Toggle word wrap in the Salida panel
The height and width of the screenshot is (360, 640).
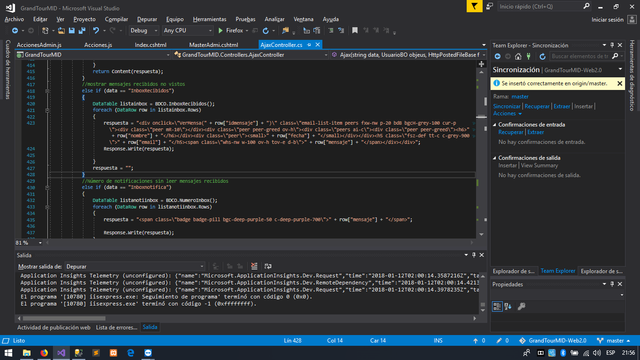tap(268, 266)
